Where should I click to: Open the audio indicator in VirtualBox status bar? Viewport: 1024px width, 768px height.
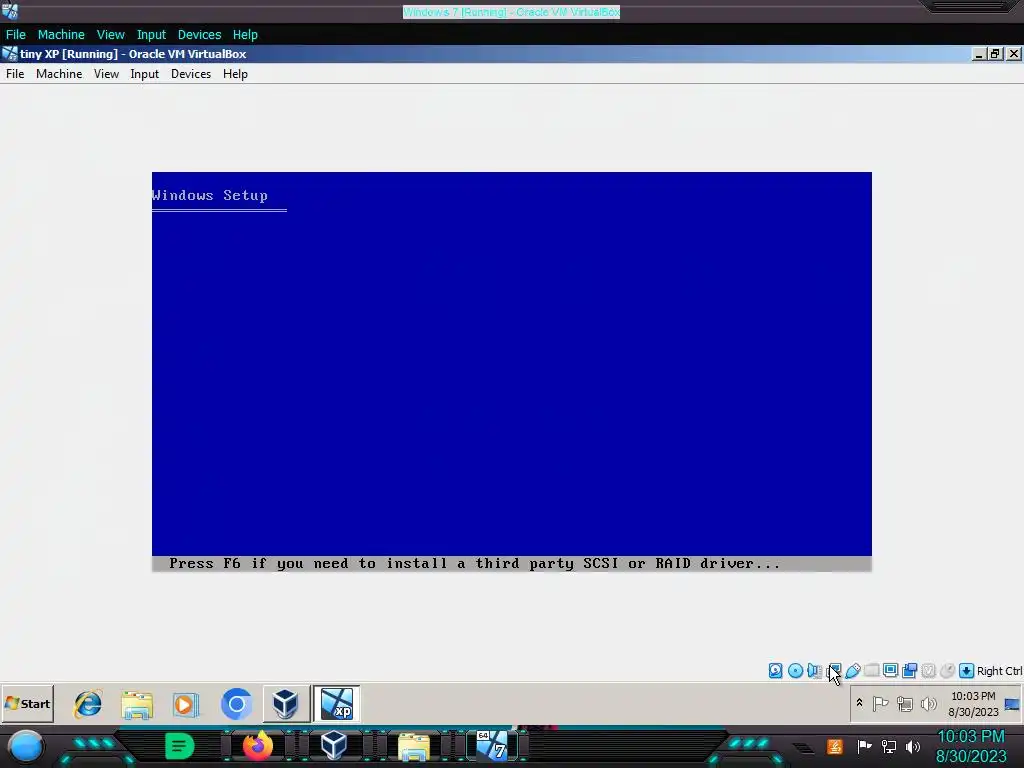pos(814,671)
